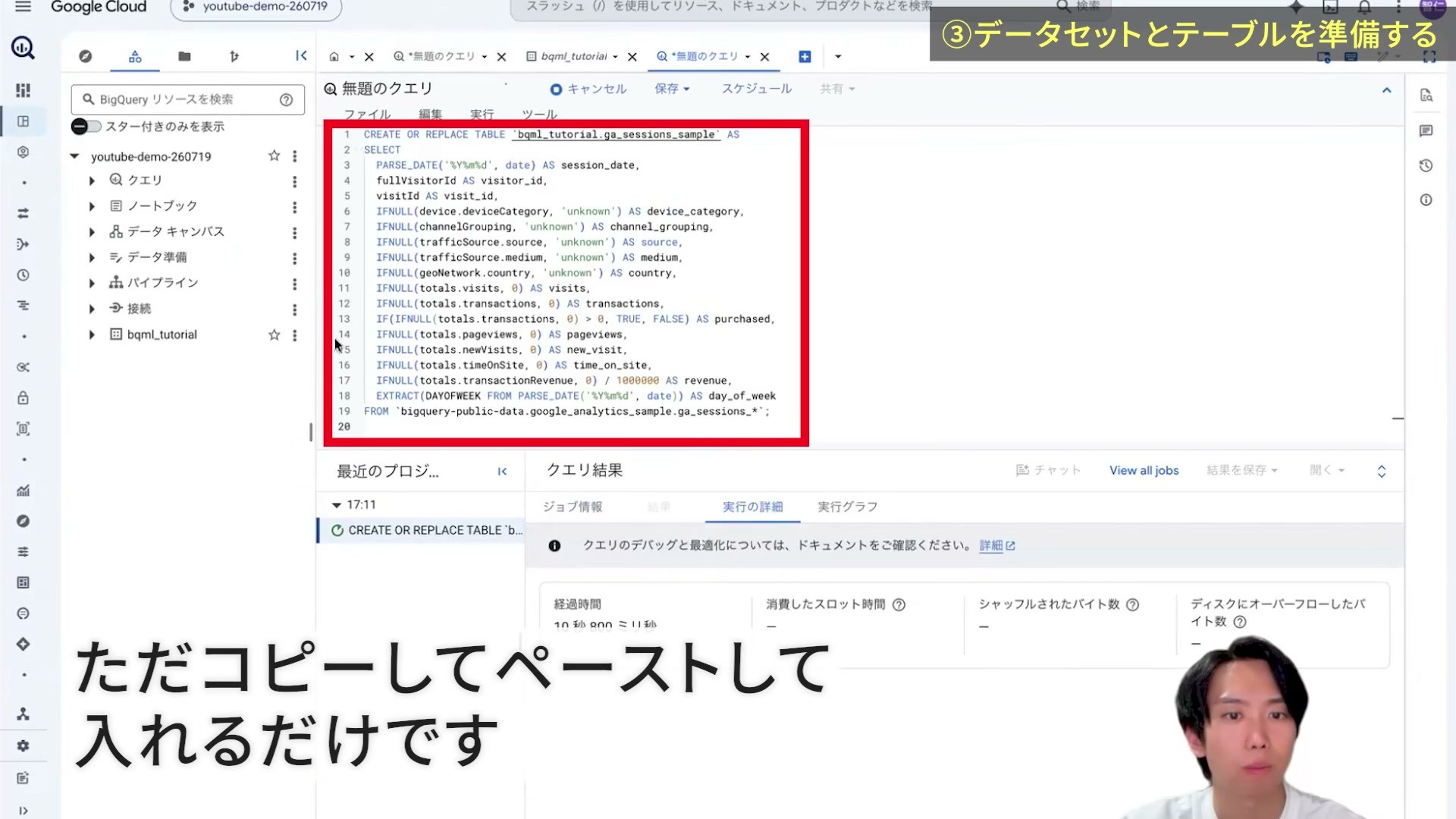
Task: Open the info icon in right sidebar
Action: coord(1426,200)
